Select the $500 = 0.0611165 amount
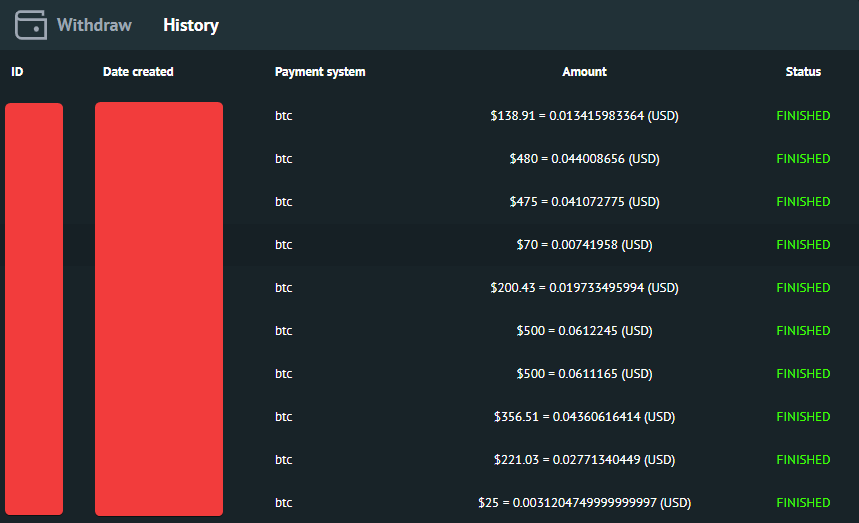This screenshot has width=859, height=523. (x=585, y=373)
